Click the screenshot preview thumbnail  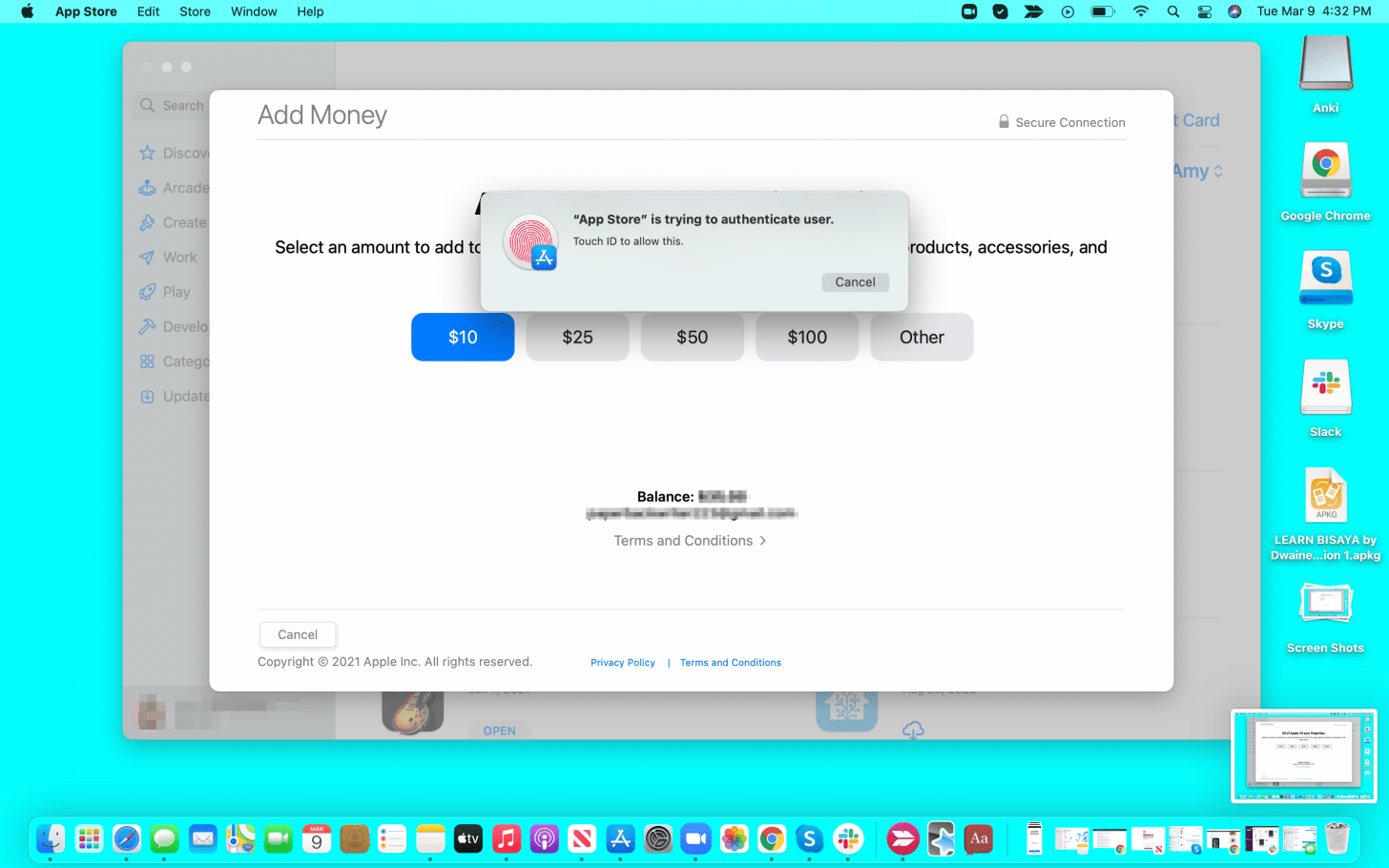[x=1303, y=755]
